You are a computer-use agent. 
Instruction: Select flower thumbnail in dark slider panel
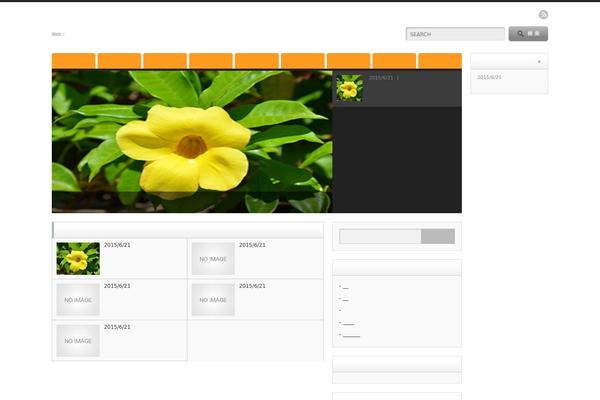point(349,88)
